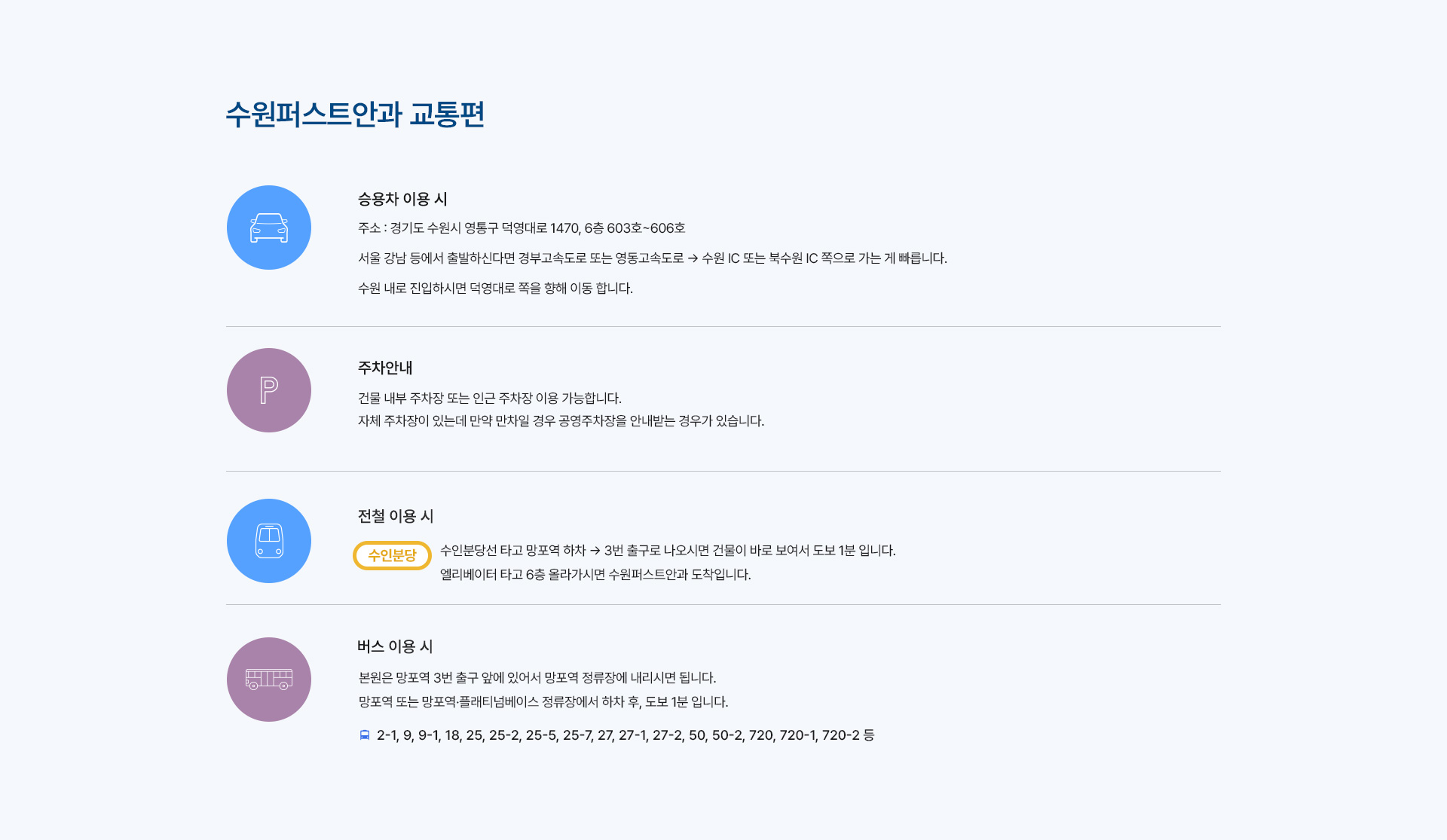The width and height of the screenshot is (1447, 840).
Task: Click the bus route numbers list
Action: coord(626,735)
